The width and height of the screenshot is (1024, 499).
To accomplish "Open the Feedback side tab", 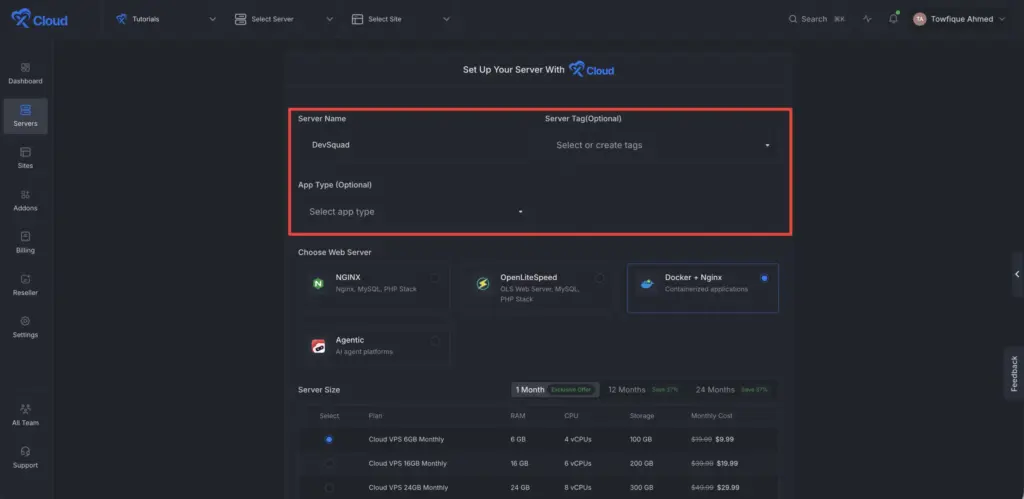I will [1014, 373].
